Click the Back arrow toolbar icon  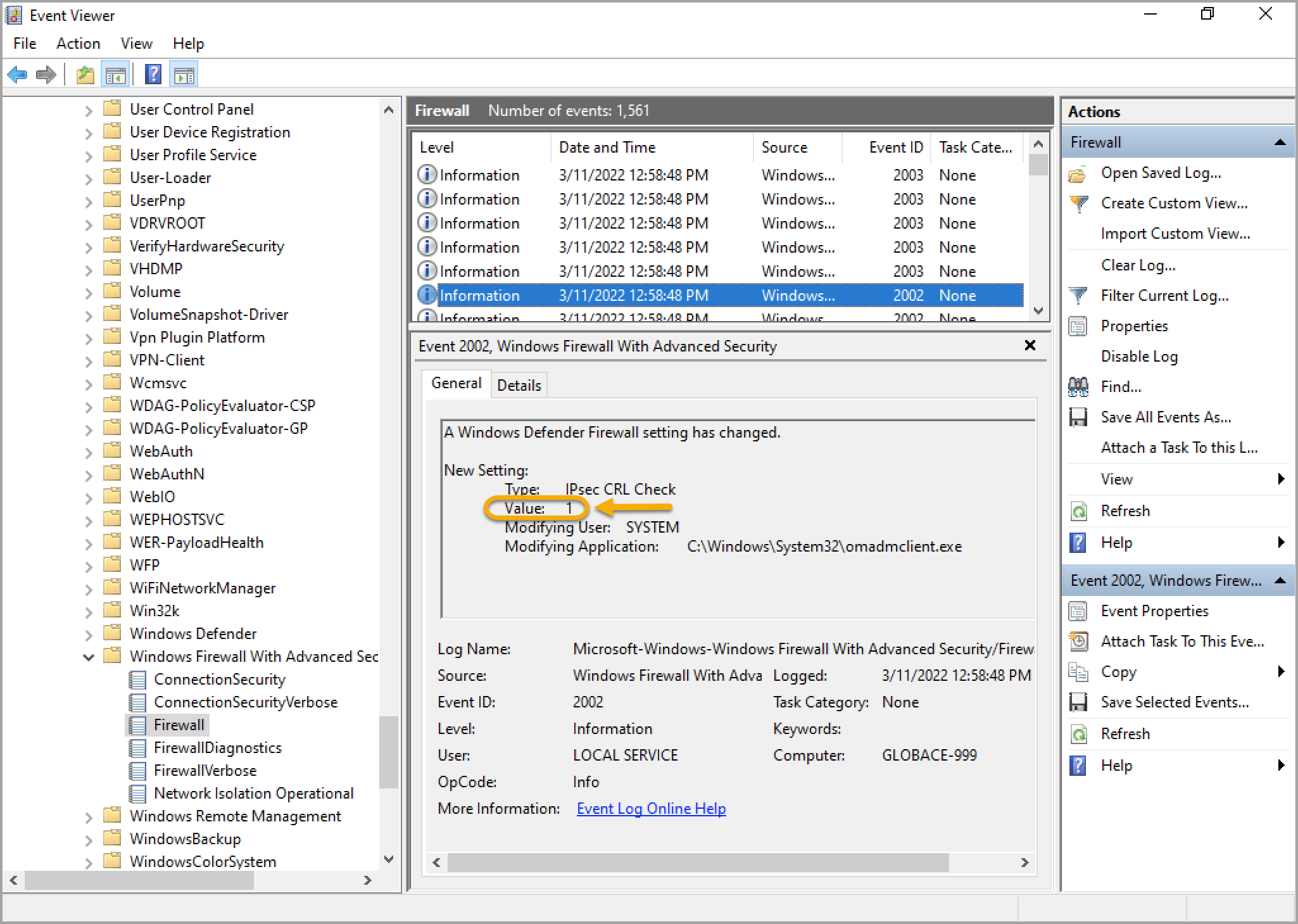pos(17,75)
